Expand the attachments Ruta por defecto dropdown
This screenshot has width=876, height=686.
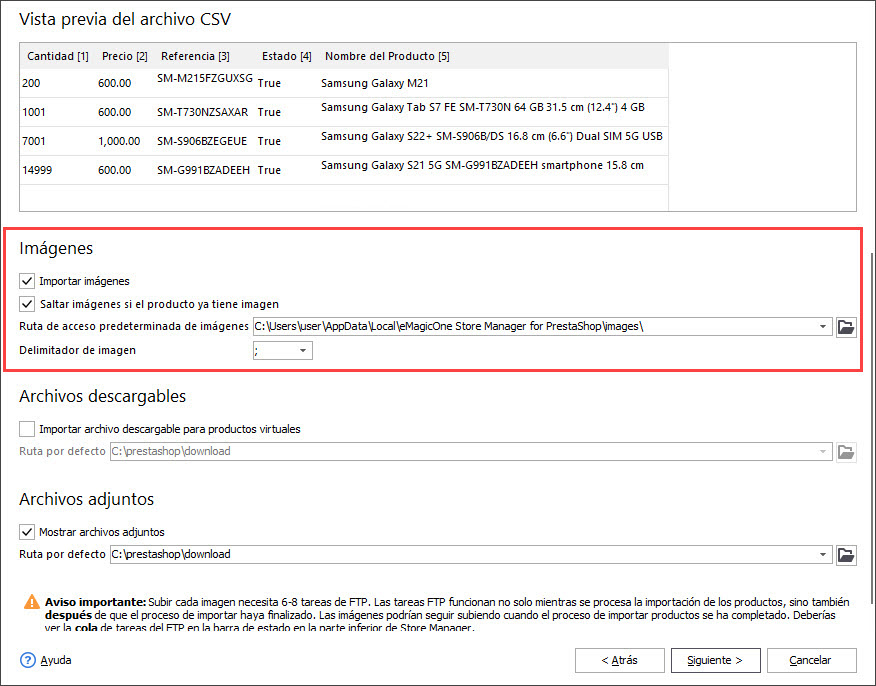point(823,555)
